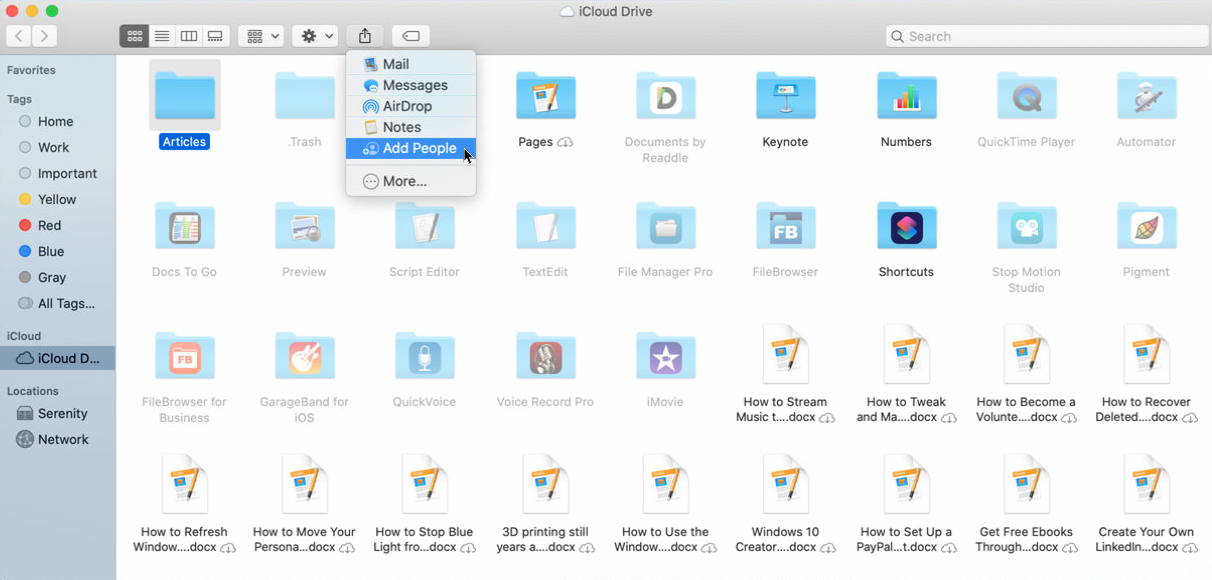Select How to Set Up a PayPal docx
This screenshot has width=1212, height=580.
[x=906, y=484]
